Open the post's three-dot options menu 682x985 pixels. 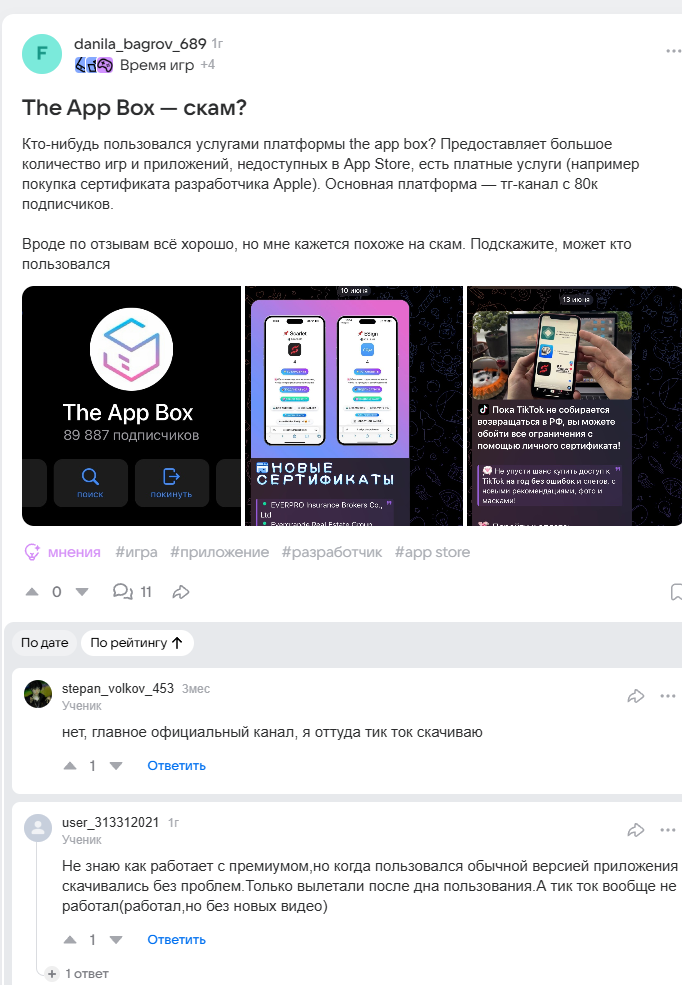(x=673, y=51)
